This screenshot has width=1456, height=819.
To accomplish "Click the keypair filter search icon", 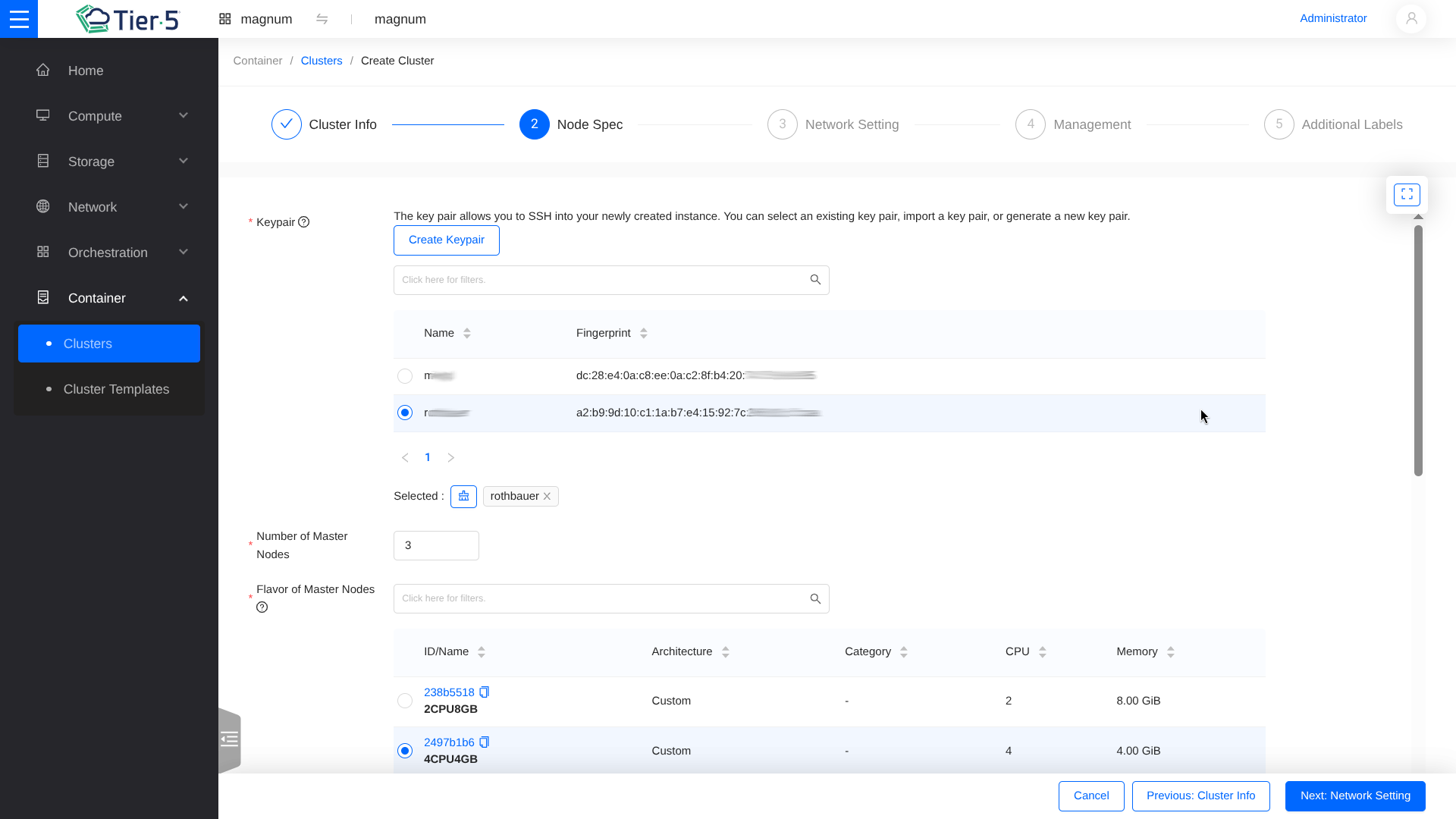I will click(x=815, y=280).
